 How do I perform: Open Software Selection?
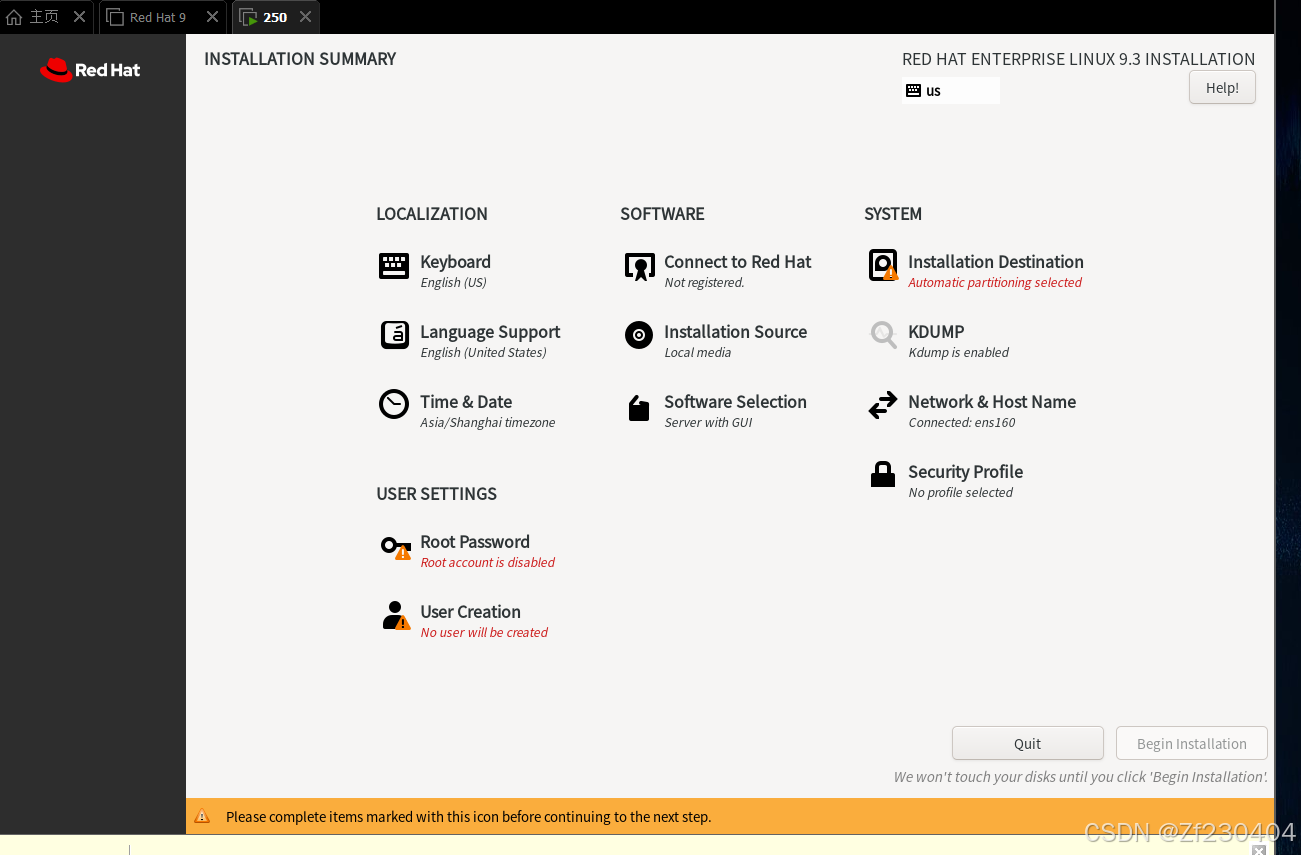click(735, 402)
